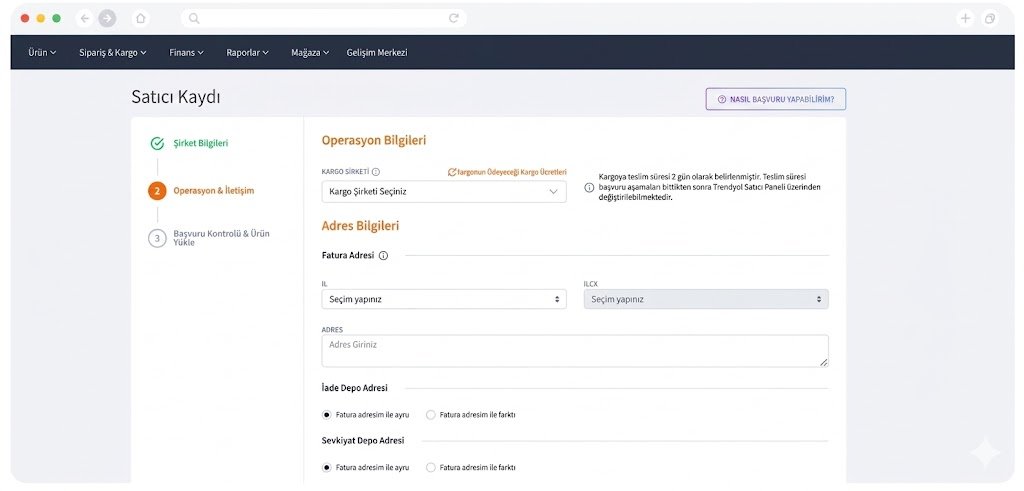Click the browser home icon
This screenshot has width=1024, height=491.
141,18
